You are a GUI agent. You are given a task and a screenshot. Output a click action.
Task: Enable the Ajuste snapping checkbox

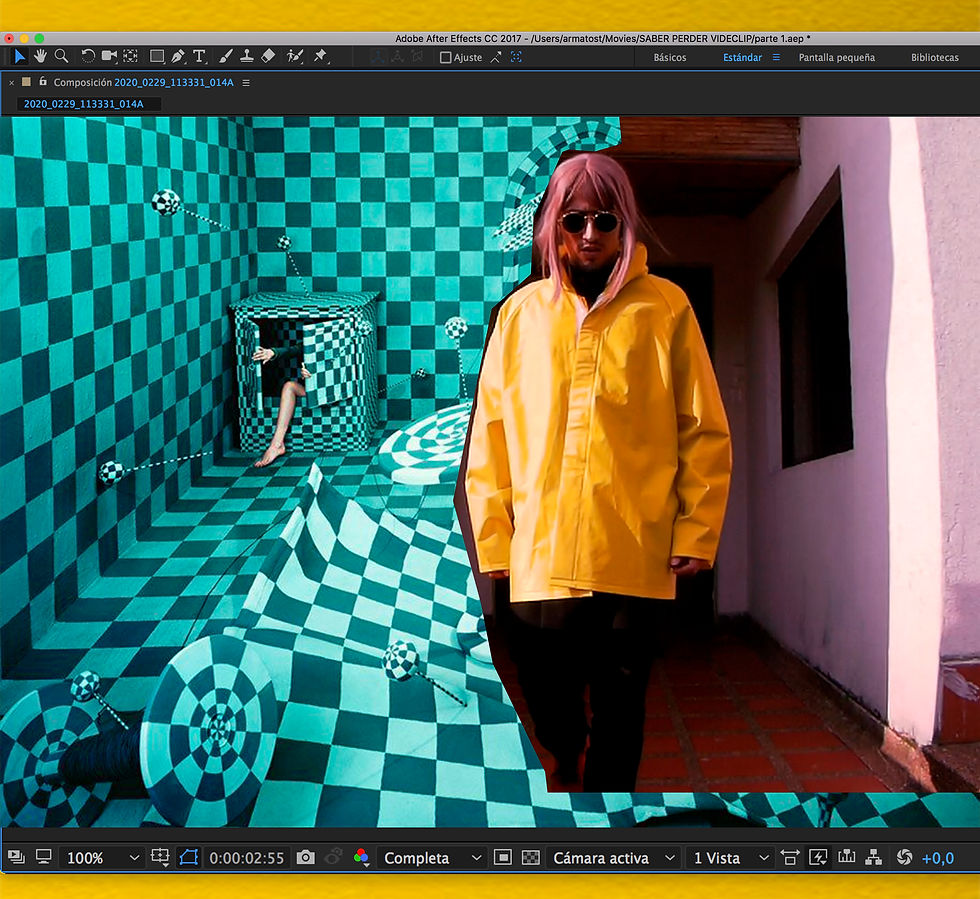pyautogui.click(x=446, y=58)
